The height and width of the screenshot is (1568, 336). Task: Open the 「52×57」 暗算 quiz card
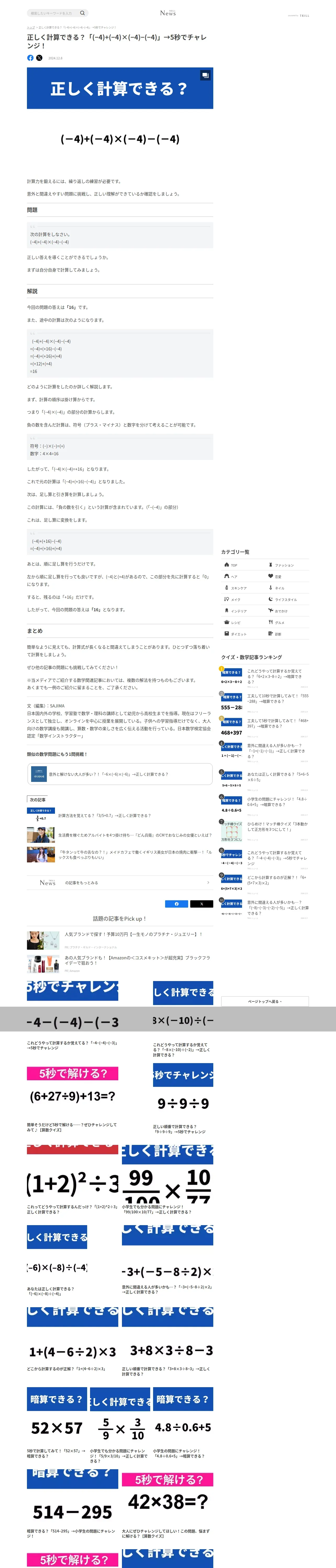pos(57,1424)
